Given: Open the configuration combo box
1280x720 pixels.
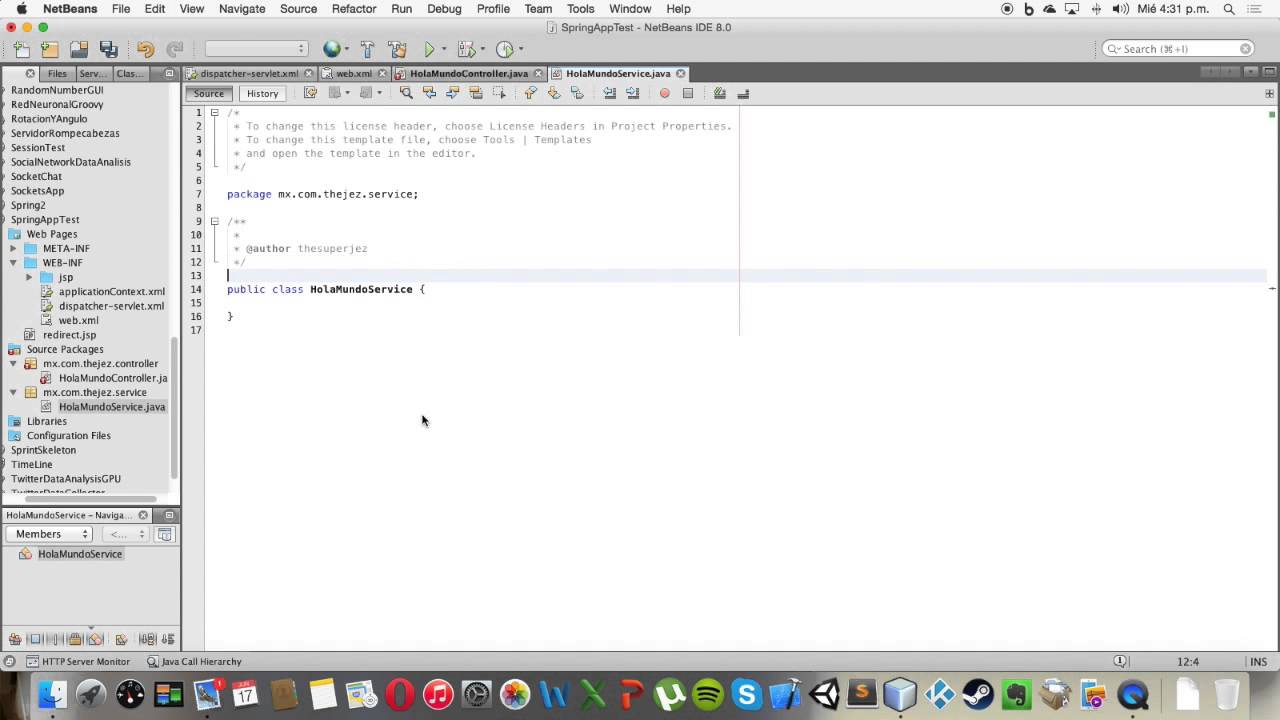Looking at the screenshot, I should click(x=256, y=49).
